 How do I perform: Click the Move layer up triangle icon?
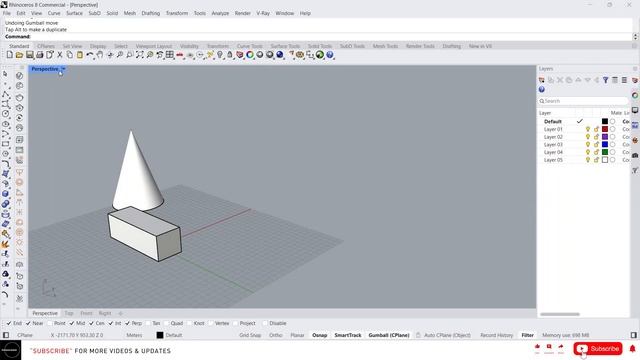578,80
